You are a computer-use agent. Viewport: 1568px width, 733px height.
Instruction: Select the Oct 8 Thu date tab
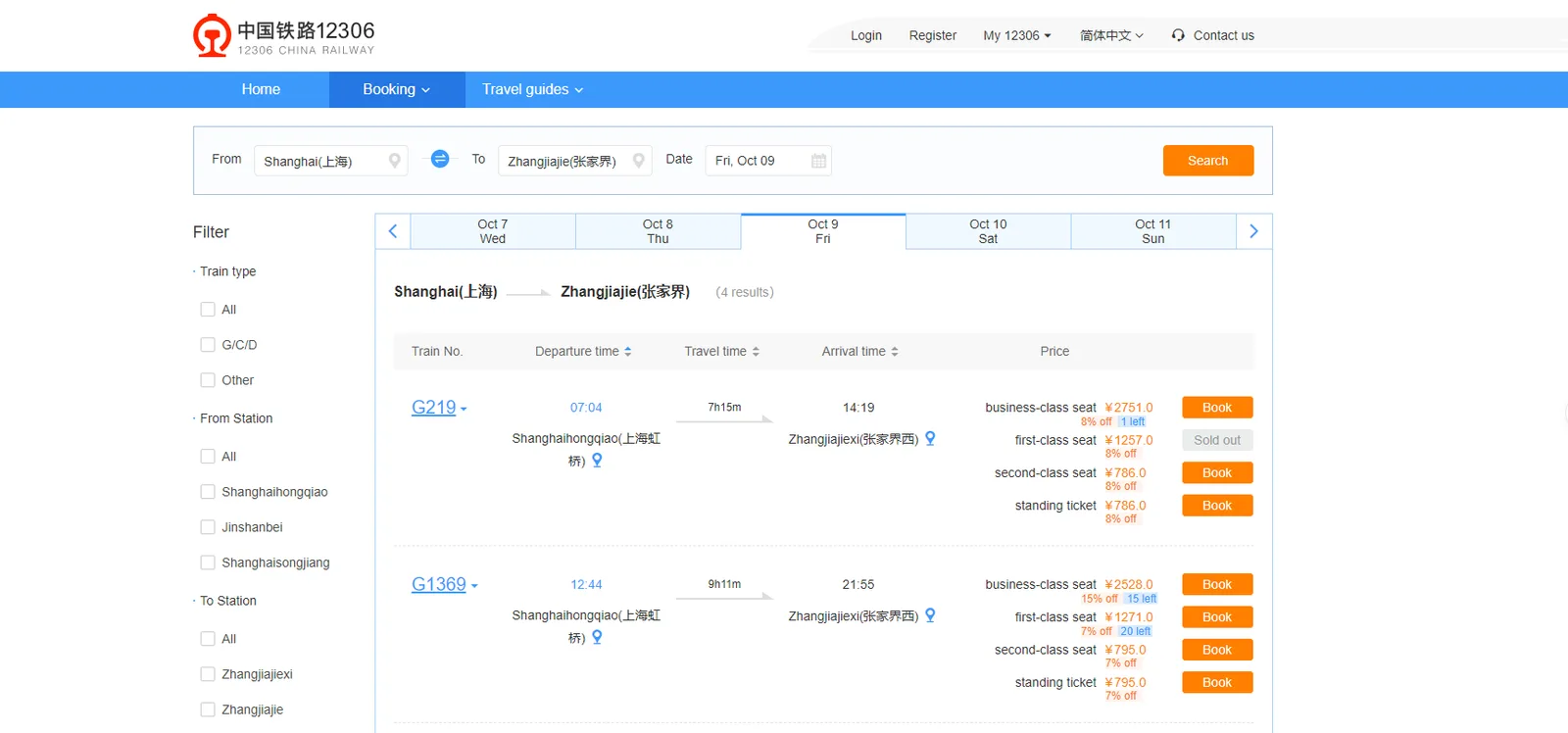[x=658, y=231]
